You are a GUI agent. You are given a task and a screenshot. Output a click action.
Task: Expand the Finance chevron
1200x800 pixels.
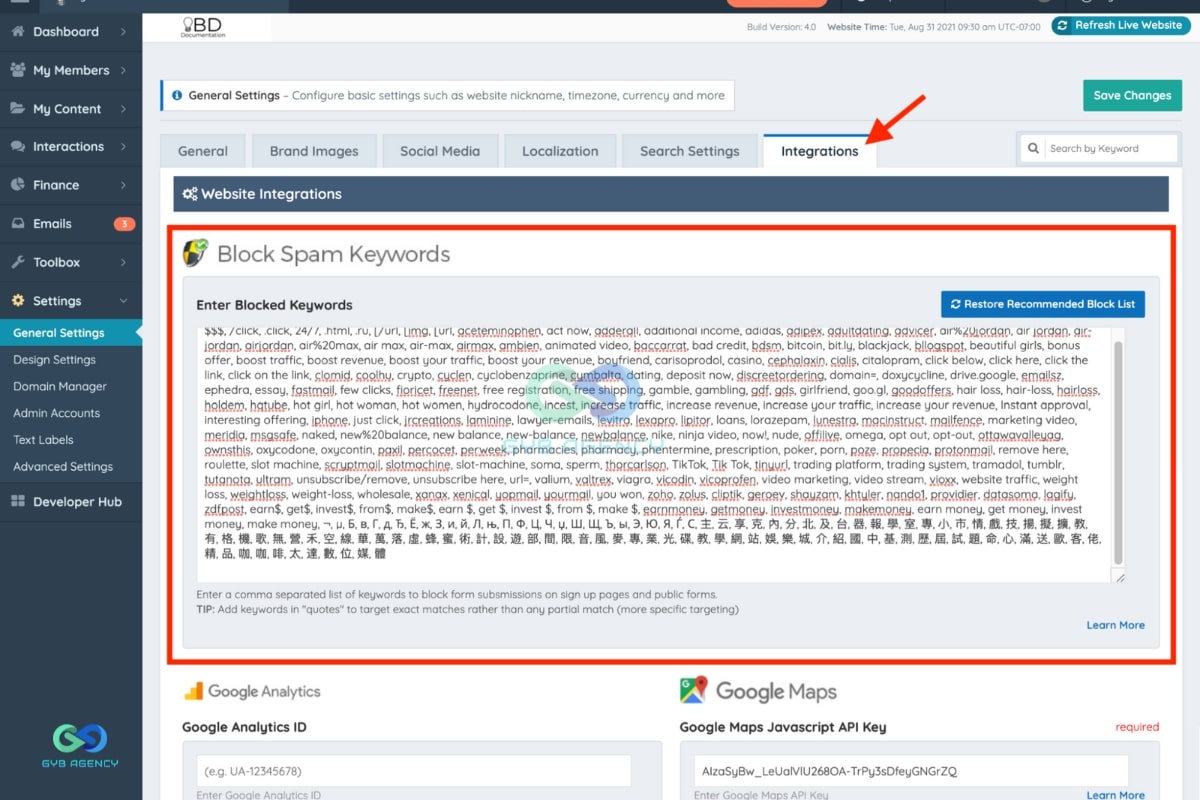click(x=123, y=185)
